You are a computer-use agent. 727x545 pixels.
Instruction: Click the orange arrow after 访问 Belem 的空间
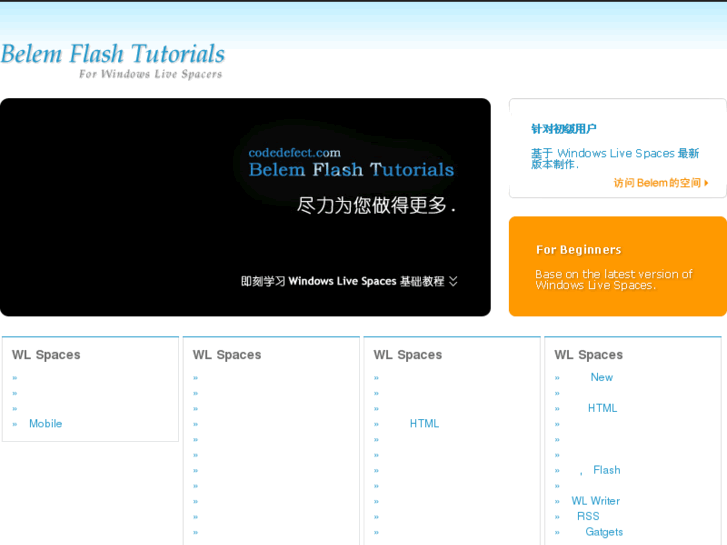point(706,183)
